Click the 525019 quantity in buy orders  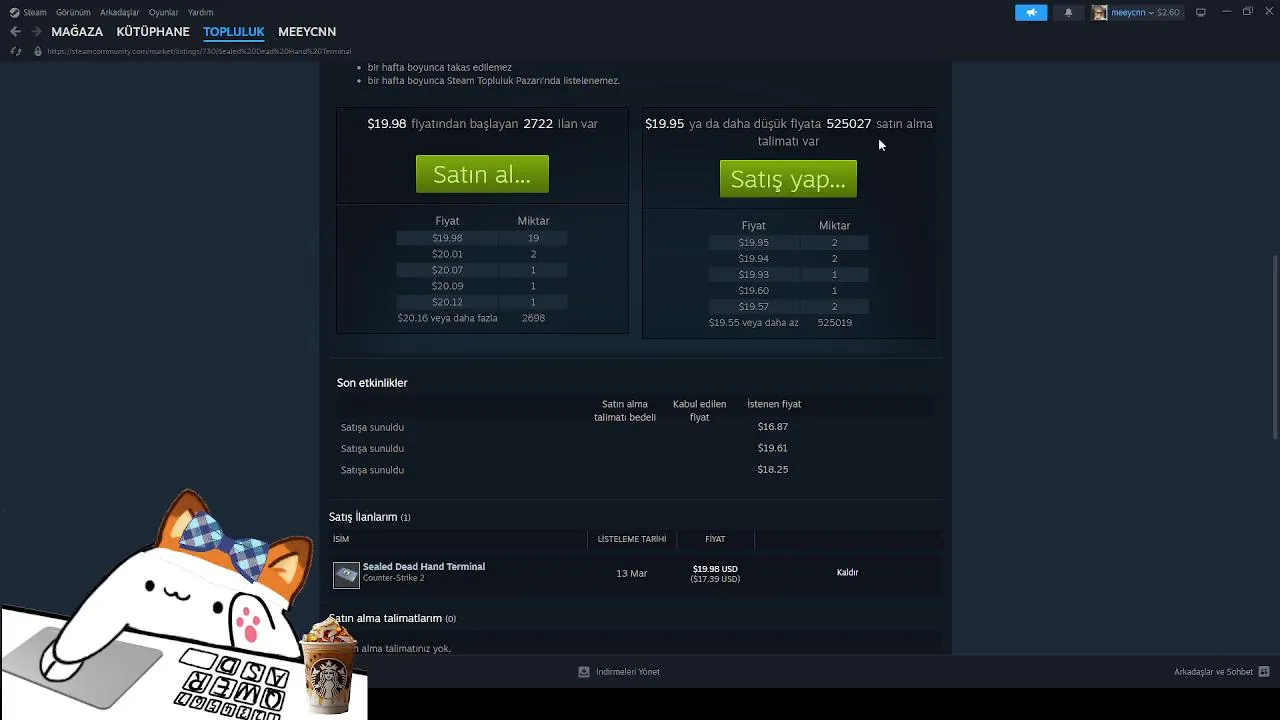tap(834, 323)
